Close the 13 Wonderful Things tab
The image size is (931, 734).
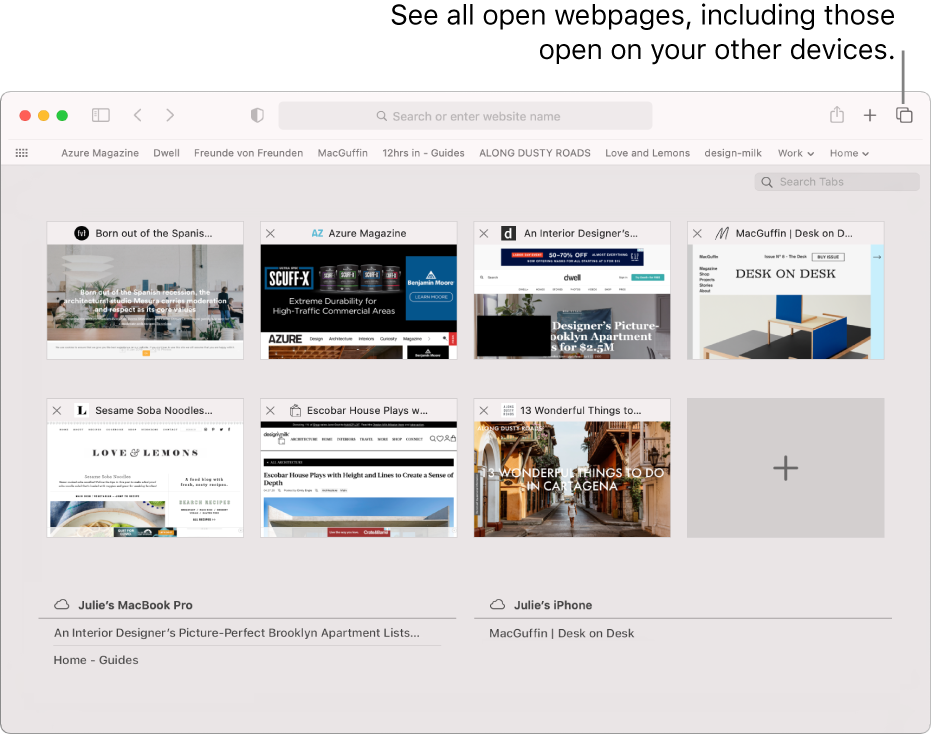tap(484, 410)
